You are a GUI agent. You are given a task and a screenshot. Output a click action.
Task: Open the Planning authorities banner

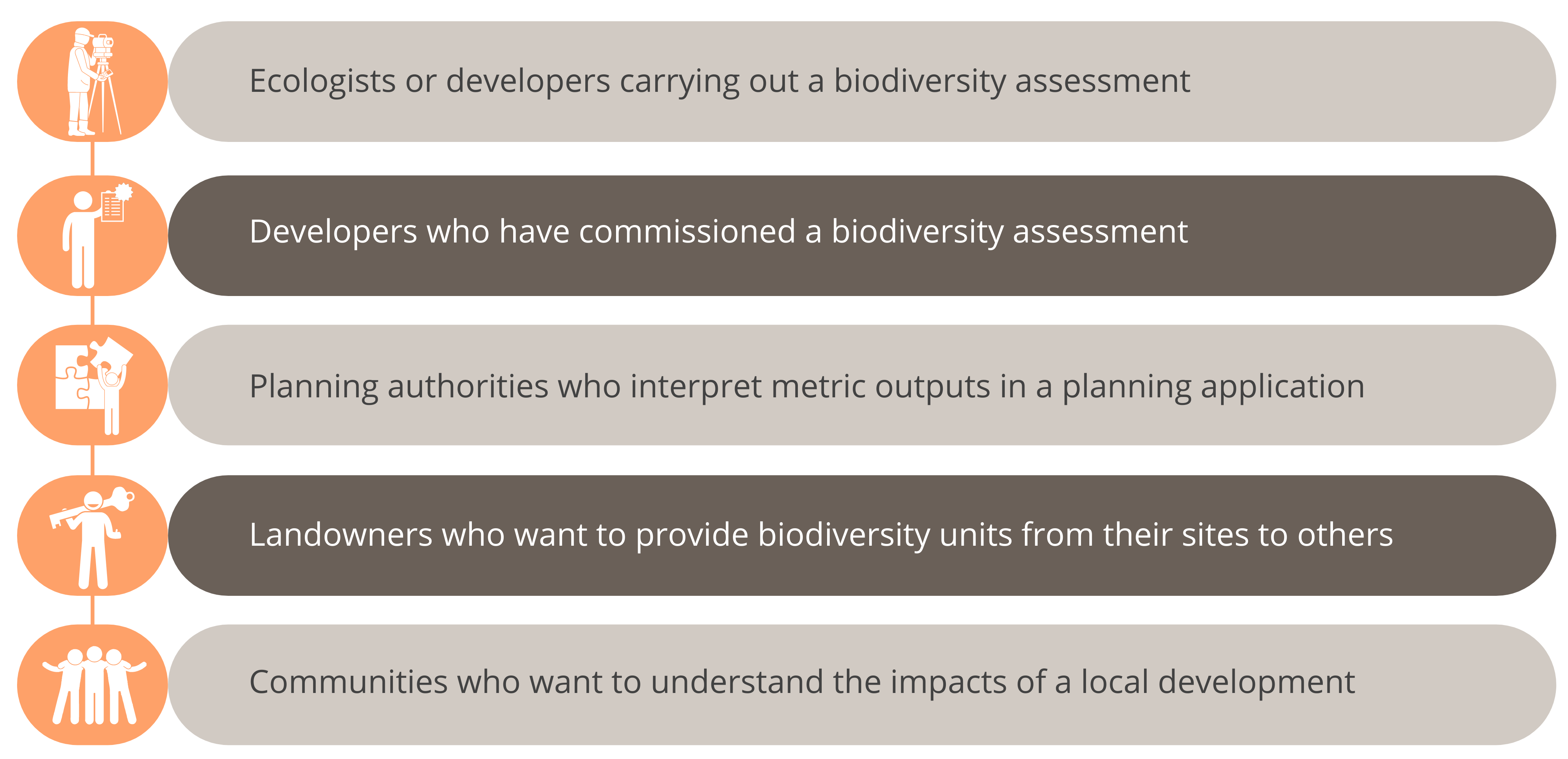(x=861, y=385)
